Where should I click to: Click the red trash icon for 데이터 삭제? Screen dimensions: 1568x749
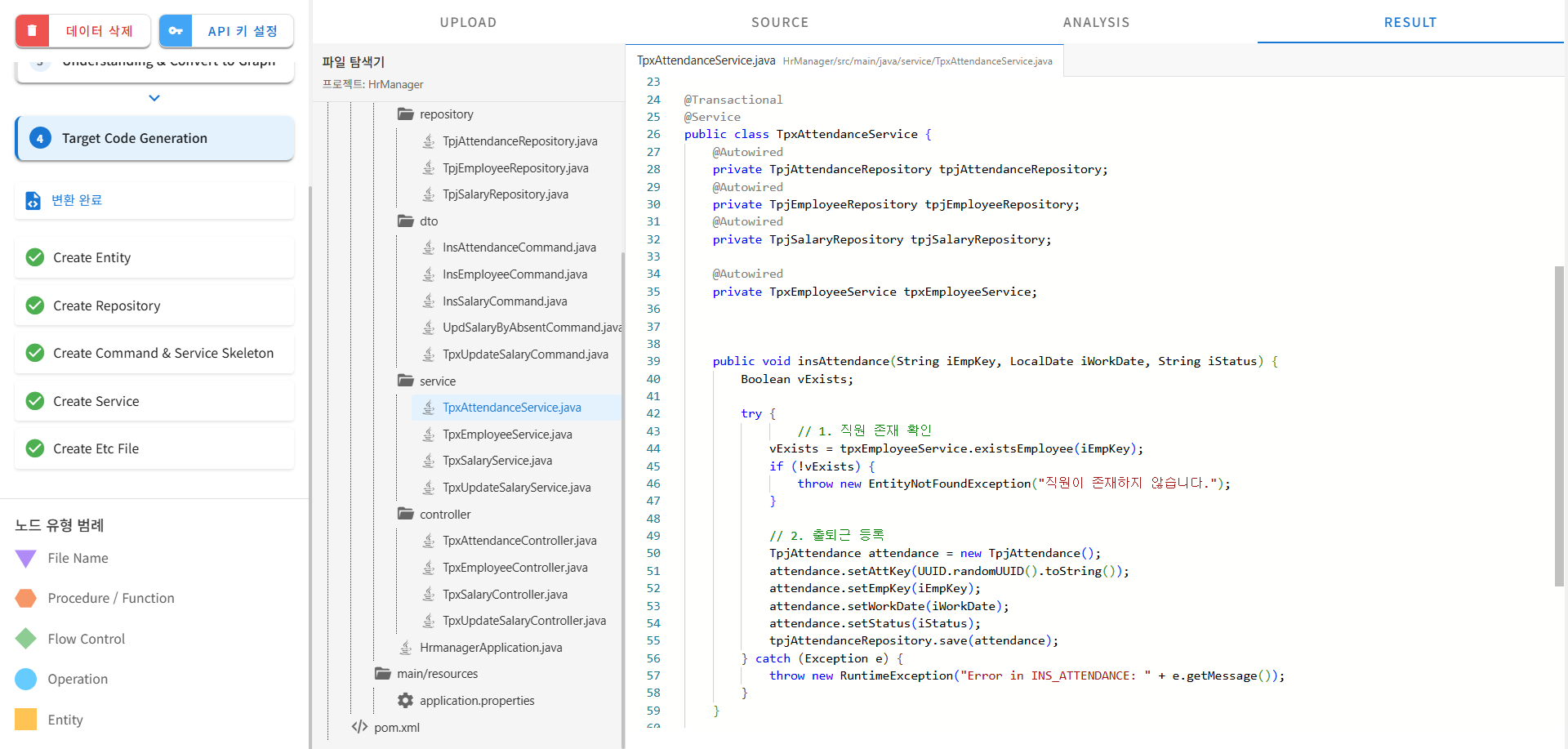(x=32, y=31)
